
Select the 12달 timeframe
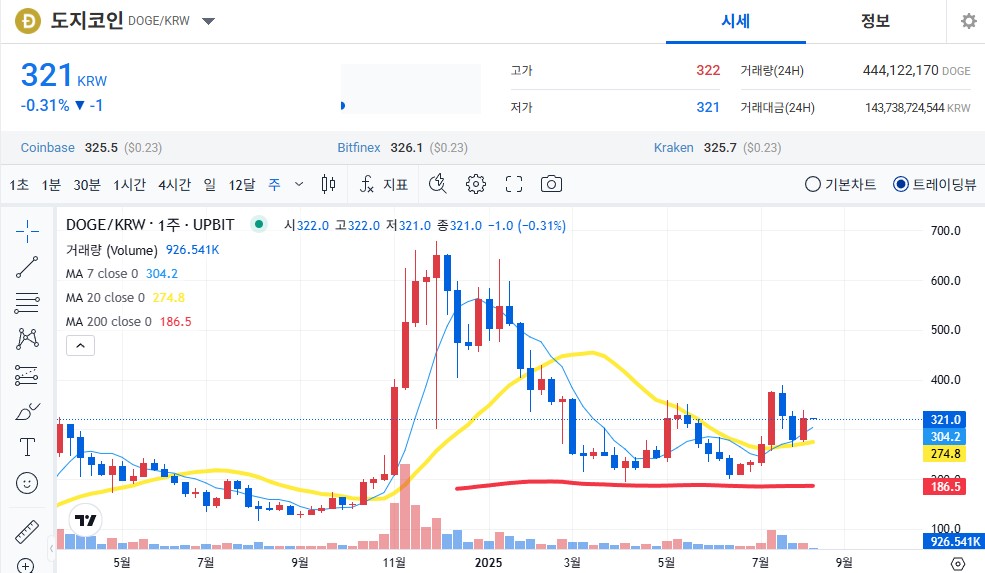pyautogui.click(x=242, y=184)
